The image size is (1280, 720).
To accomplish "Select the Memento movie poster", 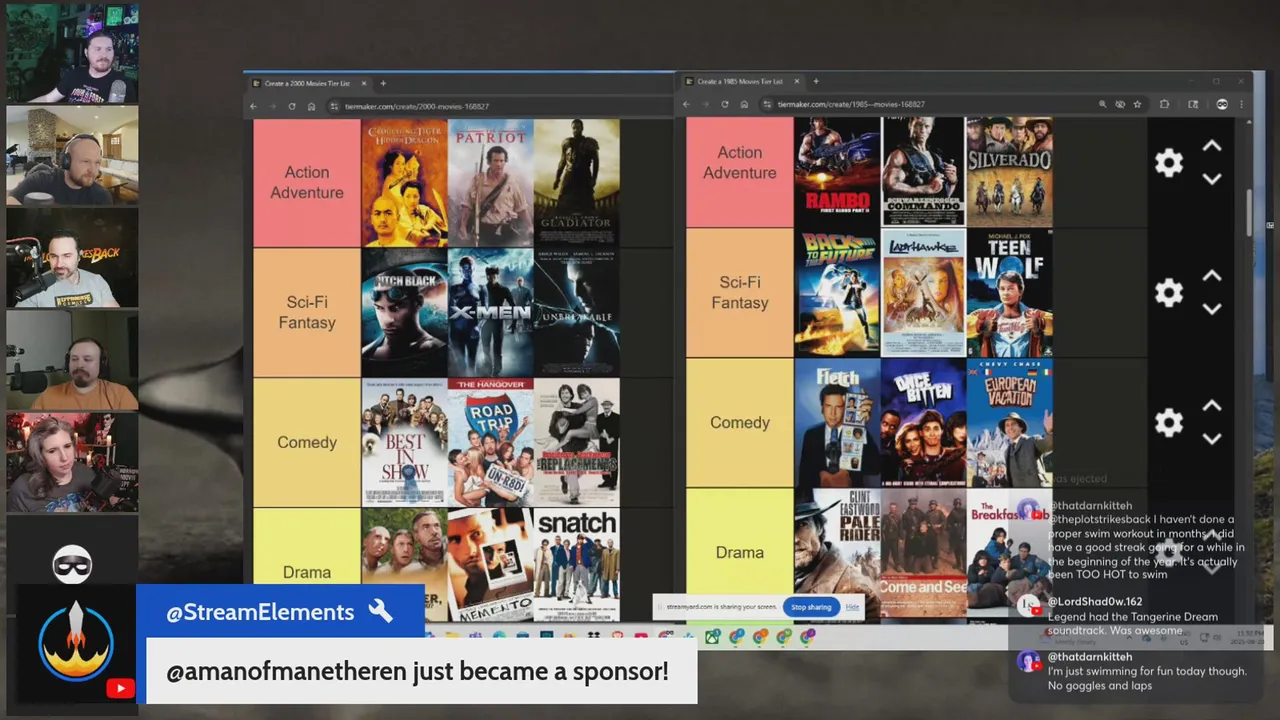I will [x=490, y=565].
